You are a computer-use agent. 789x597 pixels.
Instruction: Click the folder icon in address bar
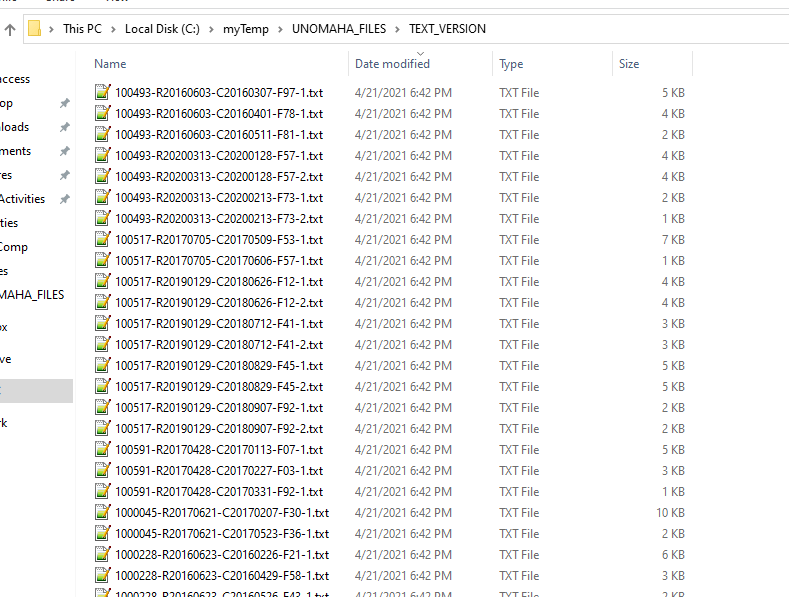pos(34,28)
